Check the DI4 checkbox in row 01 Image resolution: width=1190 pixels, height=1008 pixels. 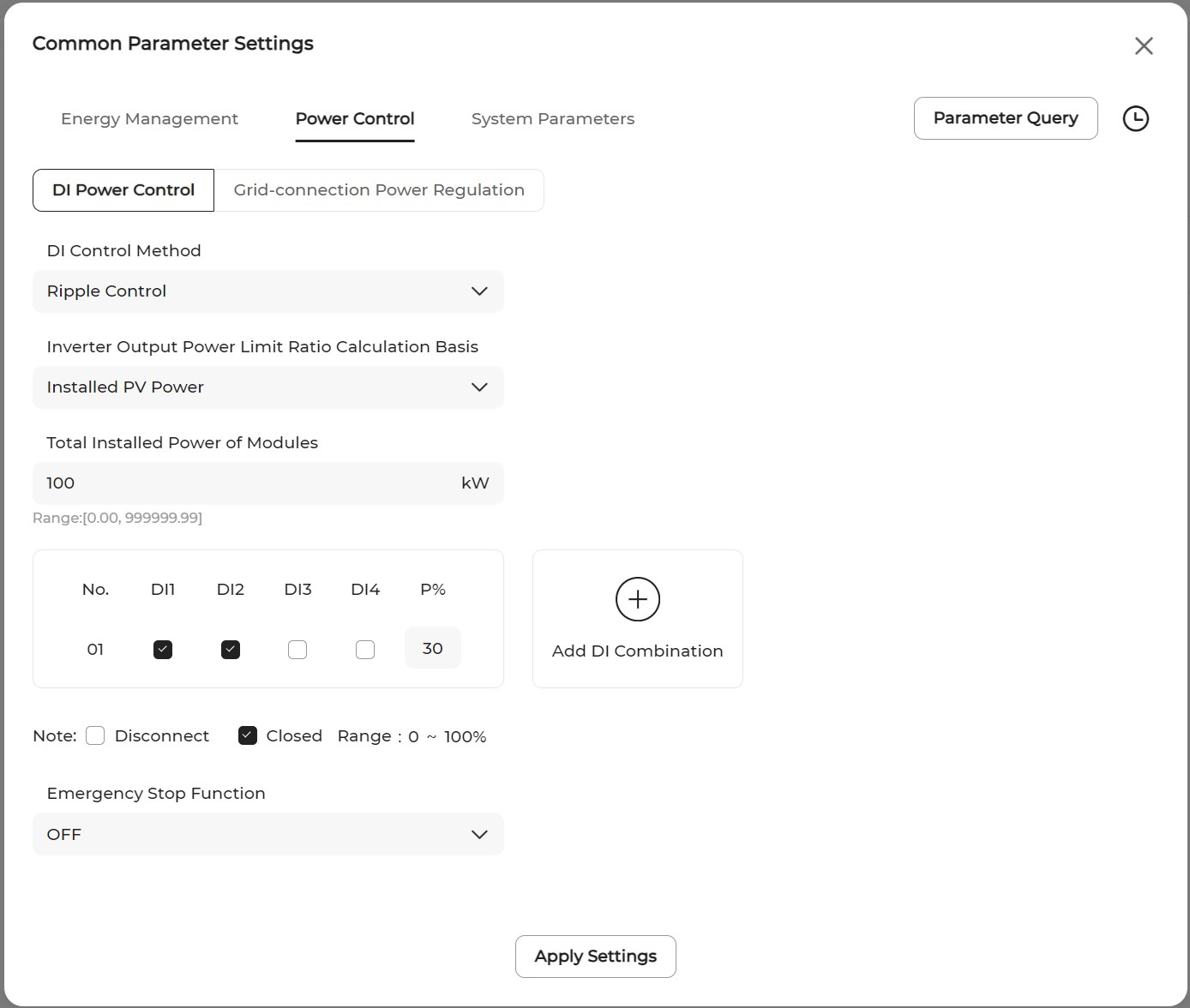click(365, 650)
